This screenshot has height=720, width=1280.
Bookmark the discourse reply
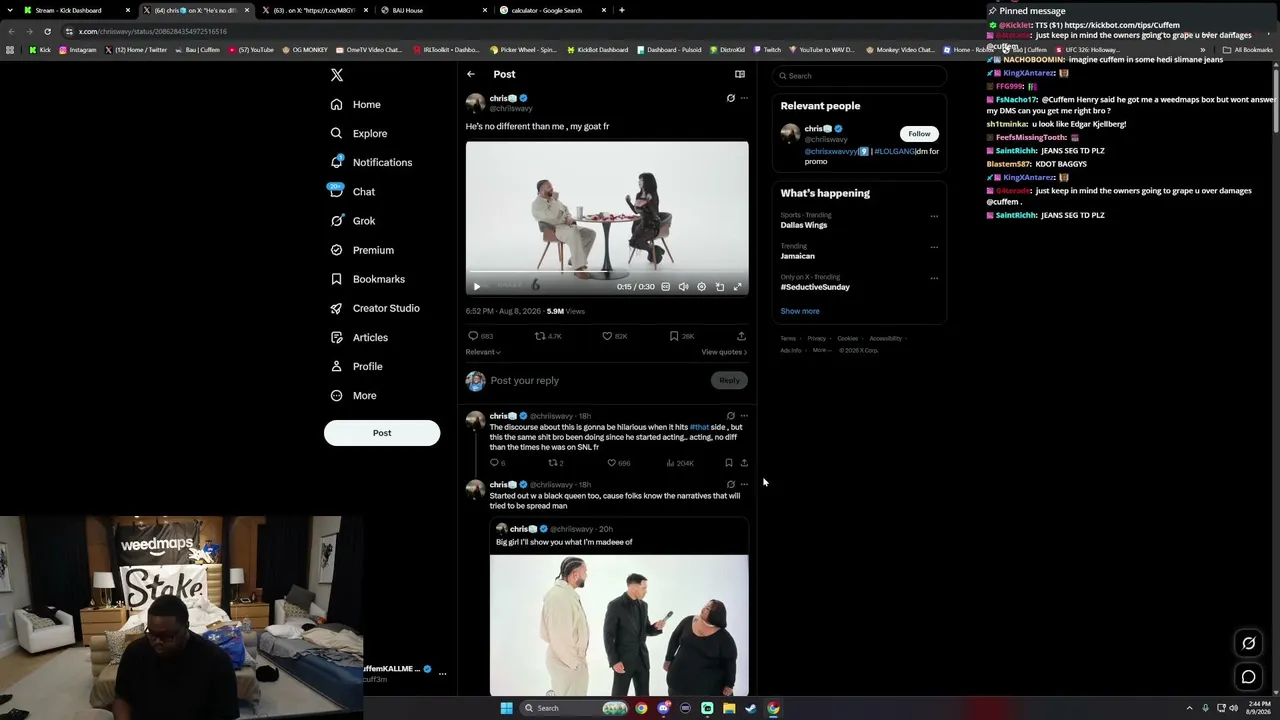click(x=729, y=463)
